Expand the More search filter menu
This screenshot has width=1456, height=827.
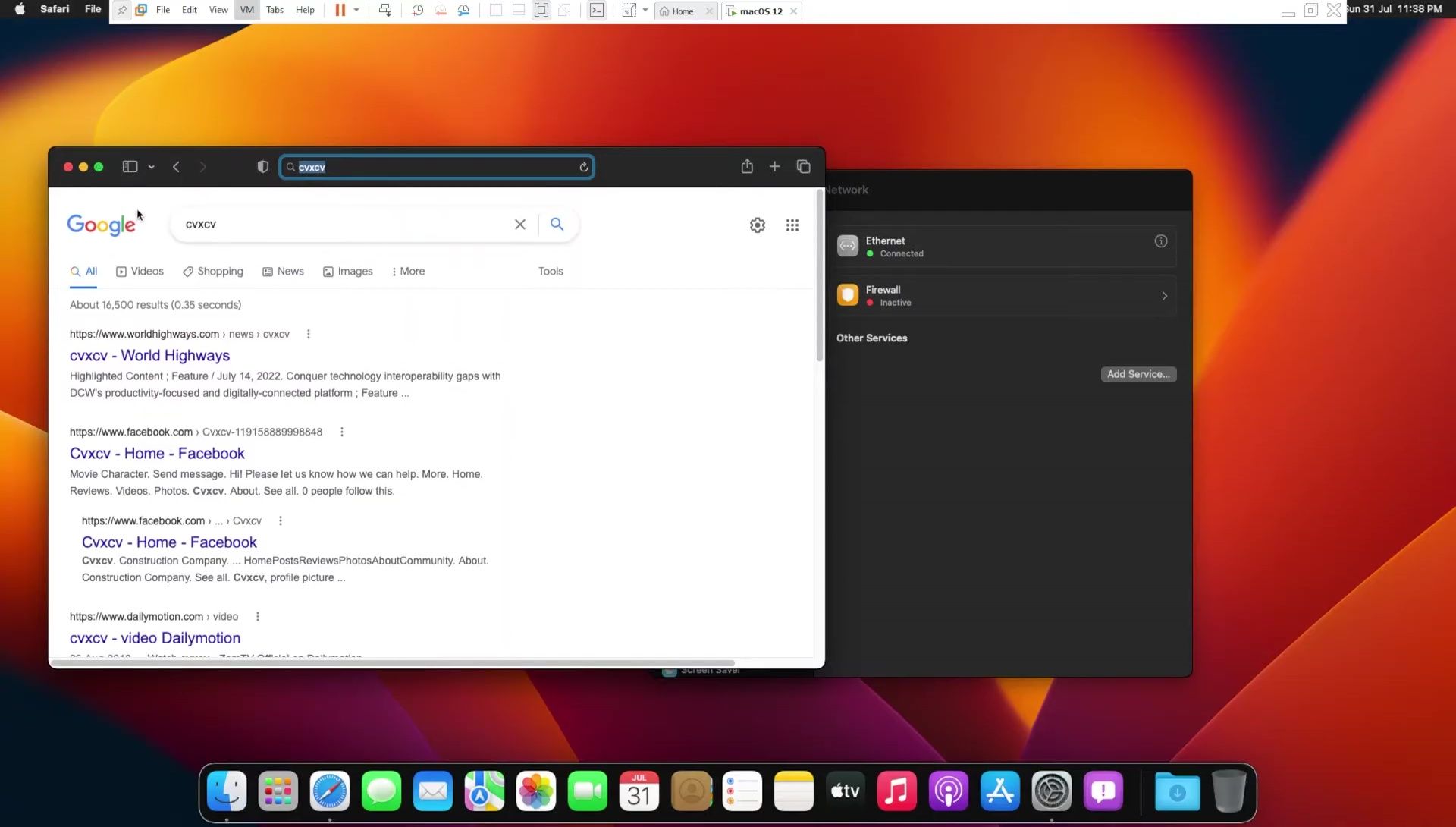coord(408,272)
